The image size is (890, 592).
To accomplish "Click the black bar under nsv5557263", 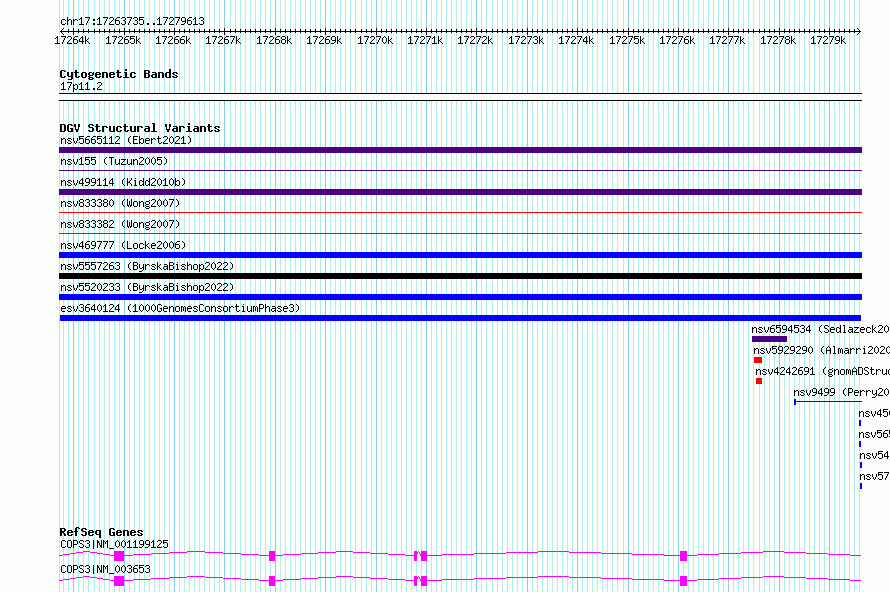I will [x=460, y=276].
